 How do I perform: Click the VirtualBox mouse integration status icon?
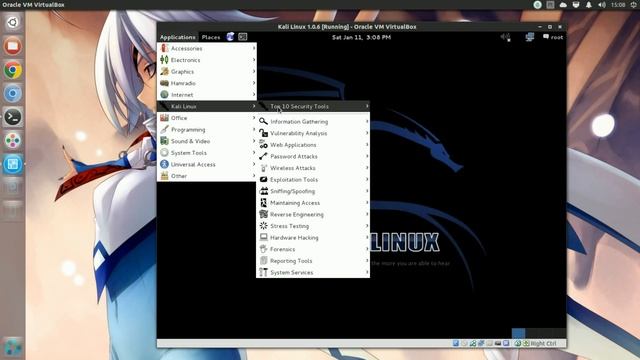click(518, 344)
